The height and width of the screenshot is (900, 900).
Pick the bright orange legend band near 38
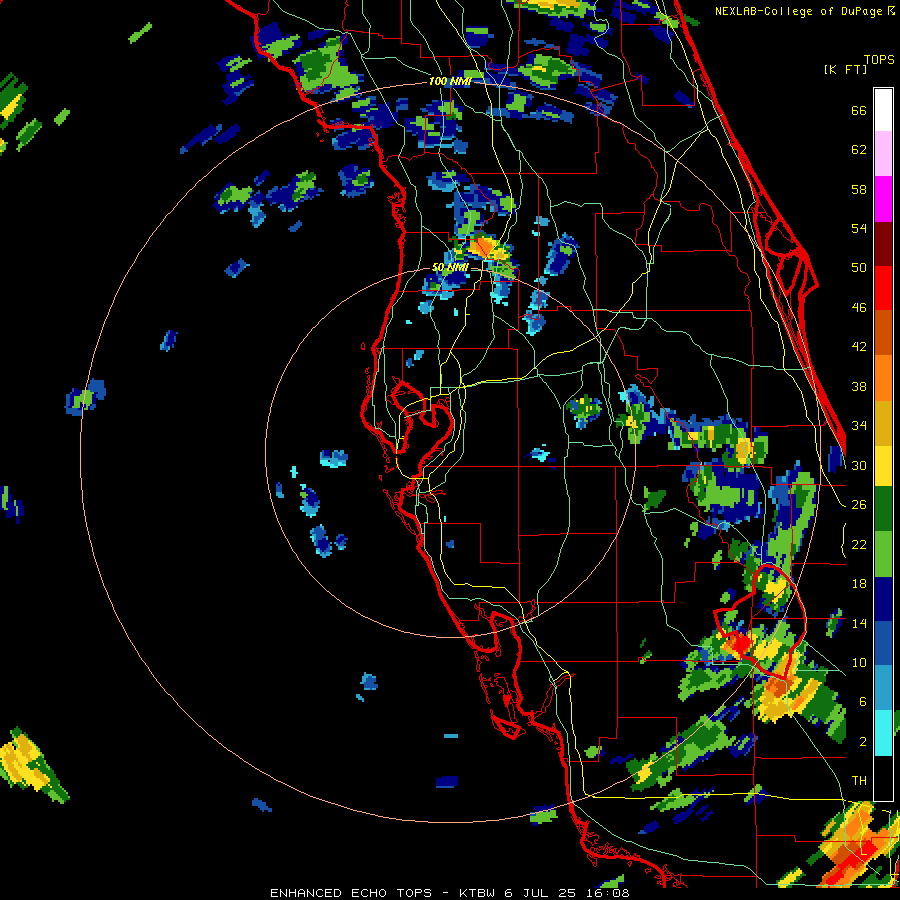883,378
